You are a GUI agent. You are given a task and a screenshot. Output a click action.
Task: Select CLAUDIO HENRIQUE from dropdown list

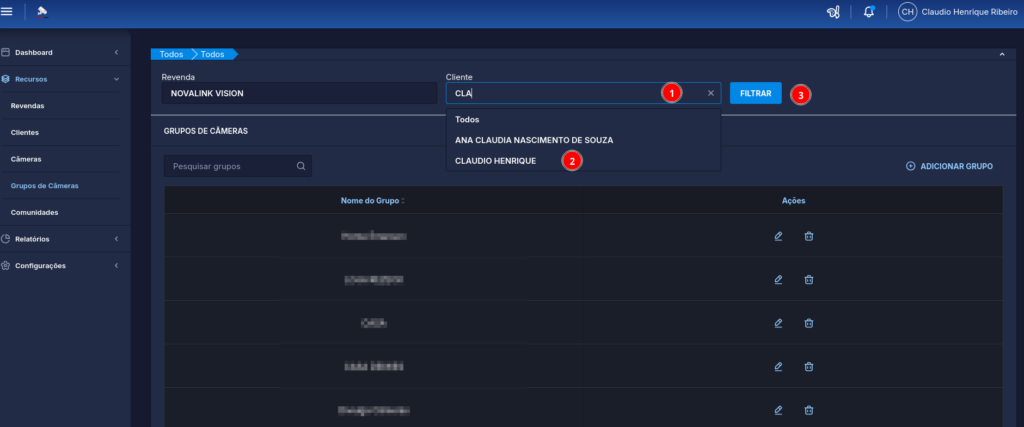[495, 160]
